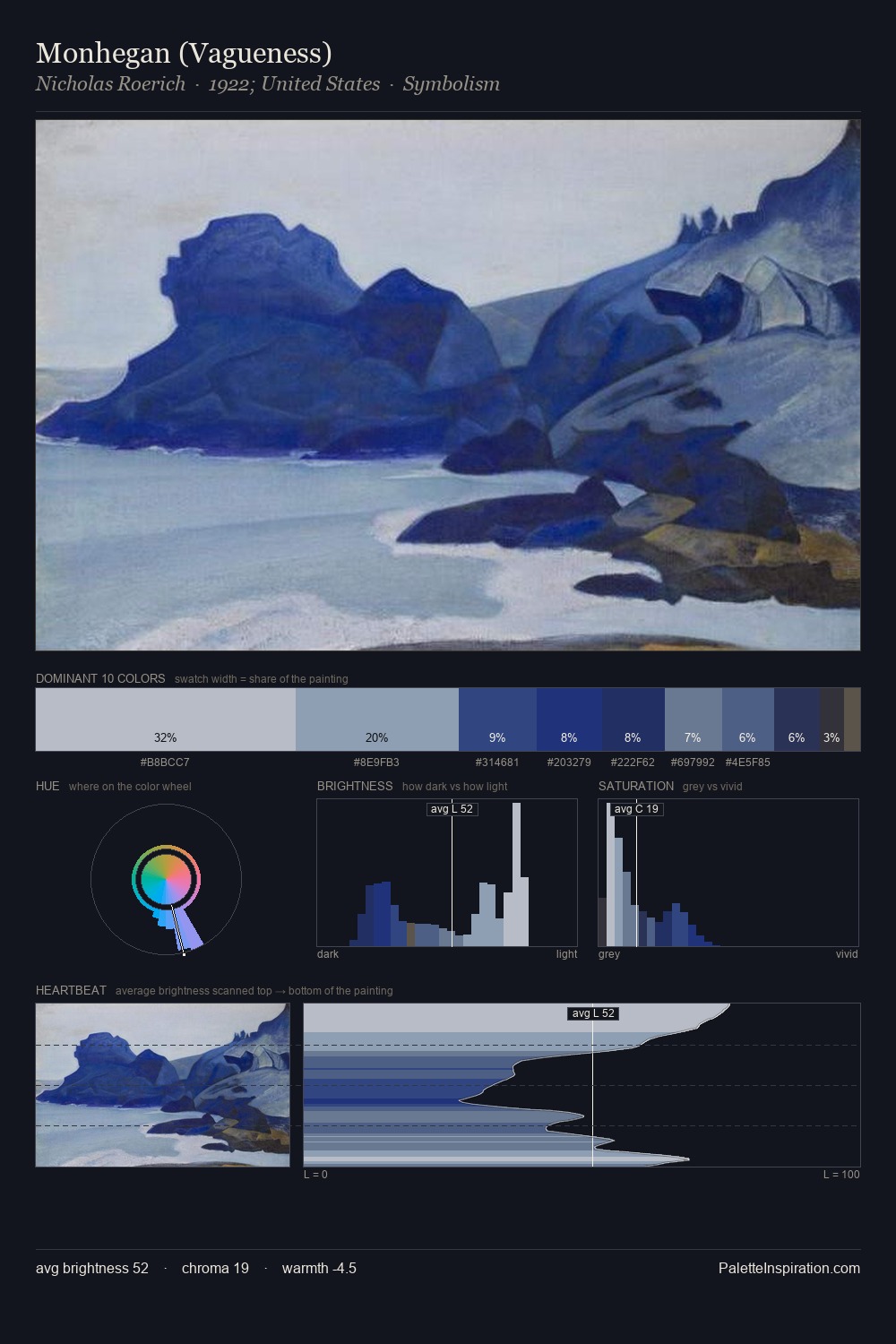Click the PaletteInspiration.com link
This screenshot has width=896, height=1344.
789,1268
